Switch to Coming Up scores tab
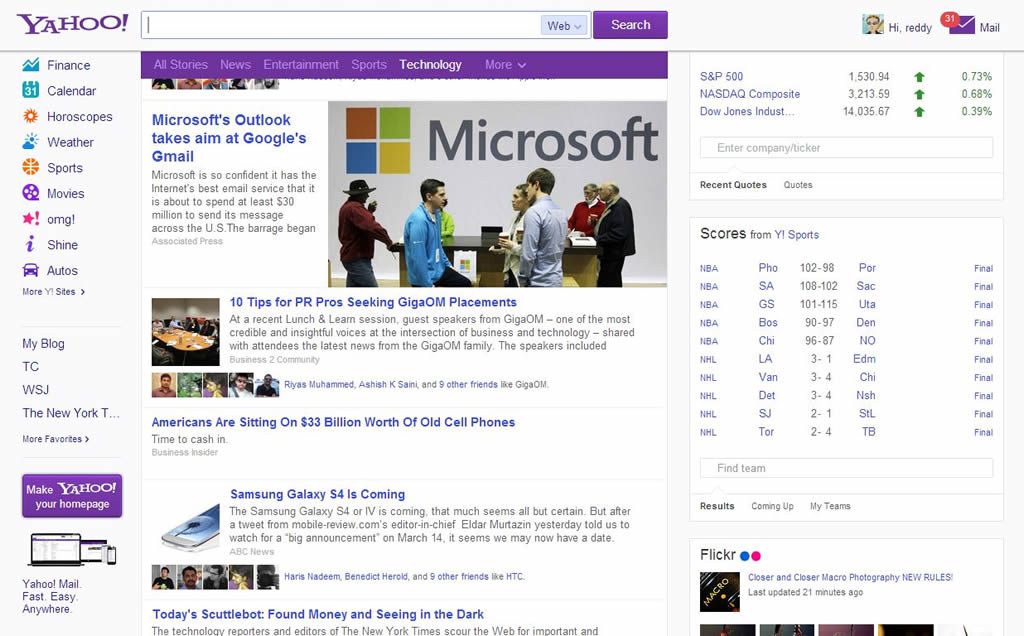Screen dimensions: 1024x636 pos(772,506)
